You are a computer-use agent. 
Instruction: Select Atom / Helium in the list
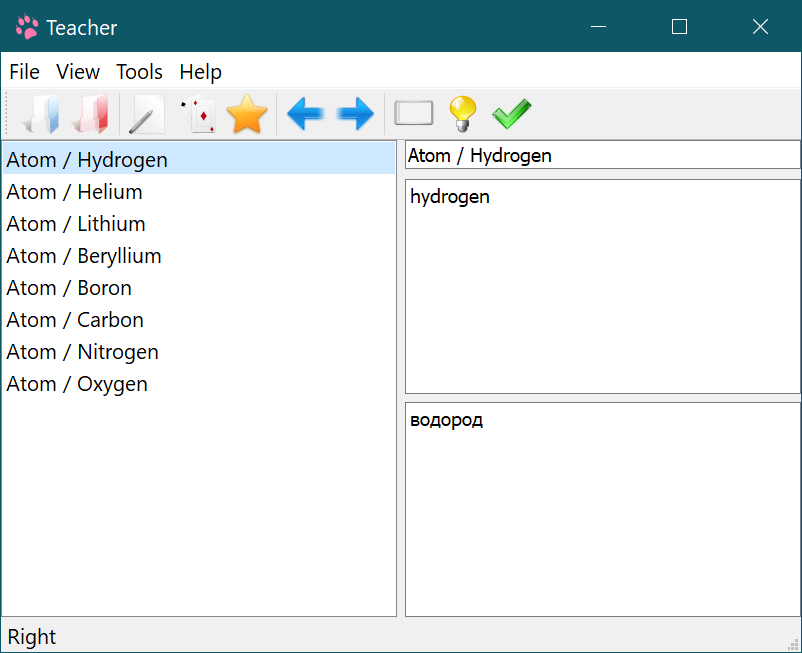click(74, 192)
